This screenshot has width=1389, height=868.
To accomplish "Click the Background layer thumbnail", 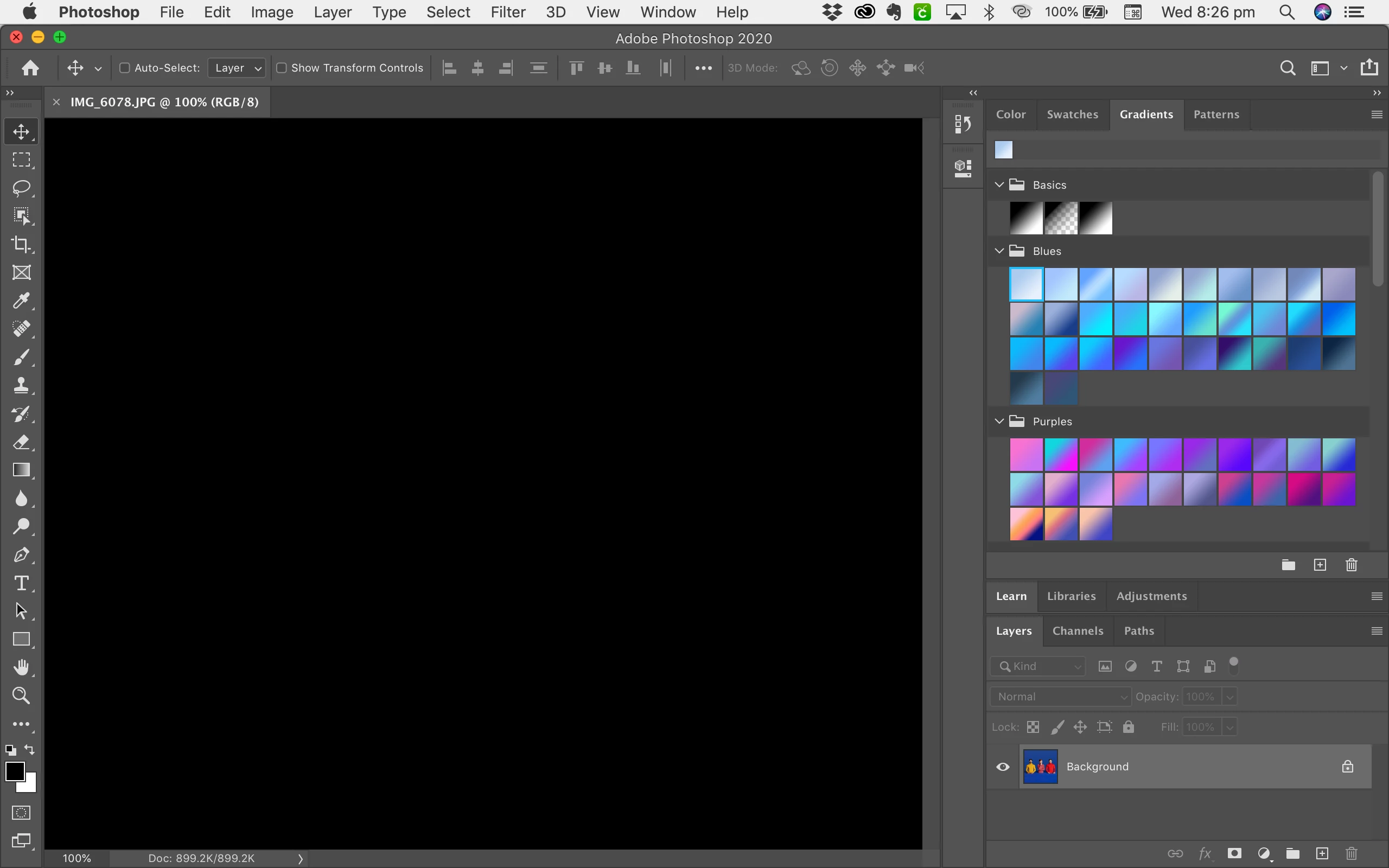I will [x=1040, y=767].
